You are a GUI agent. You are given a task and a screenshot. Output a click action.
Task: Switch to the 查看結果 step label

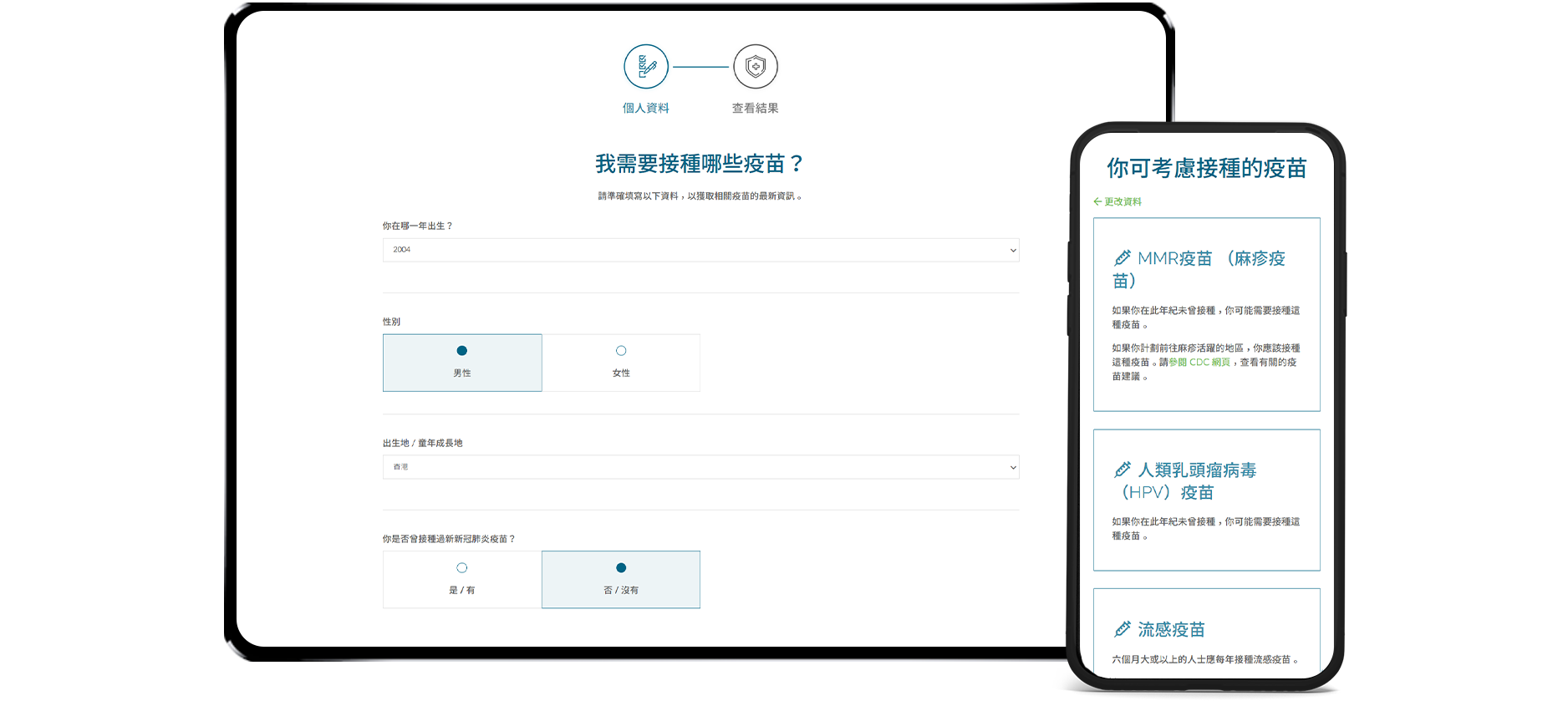click(755, 108)
